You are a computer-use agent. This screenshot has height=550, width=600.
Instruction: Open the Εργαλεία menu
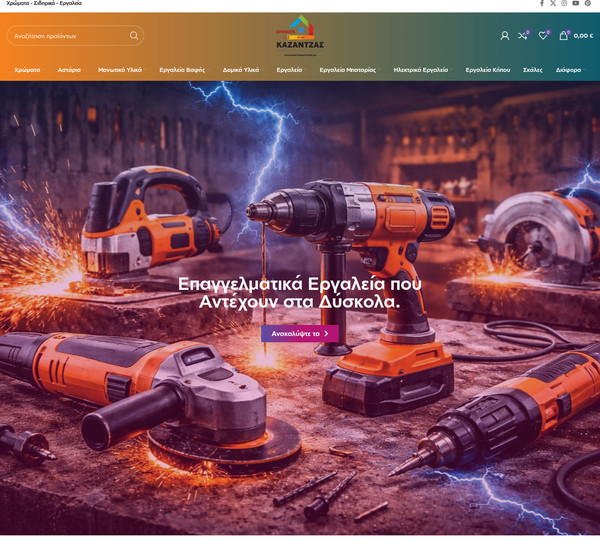pos(289,70)
